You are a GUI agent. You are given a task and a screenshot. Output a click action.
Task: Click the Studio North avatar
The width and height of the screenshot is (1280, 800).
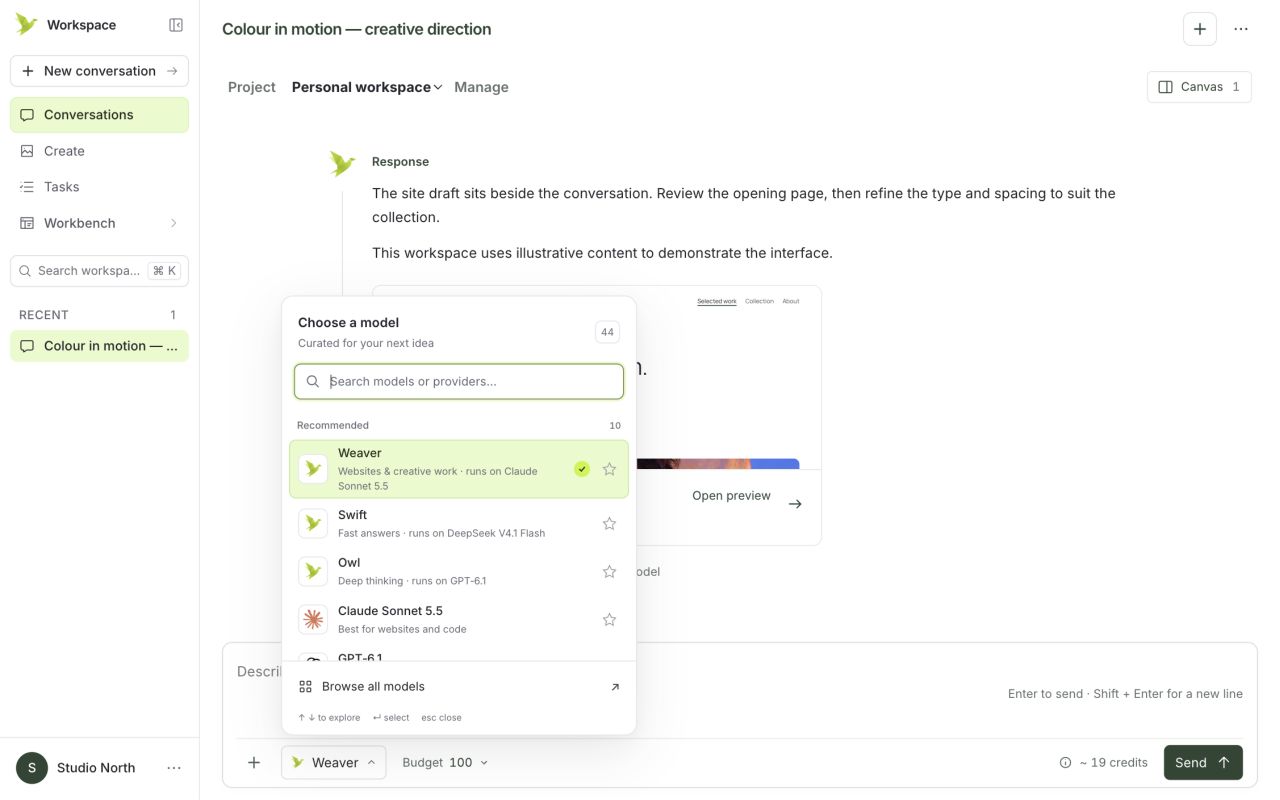tap(32, 768)
